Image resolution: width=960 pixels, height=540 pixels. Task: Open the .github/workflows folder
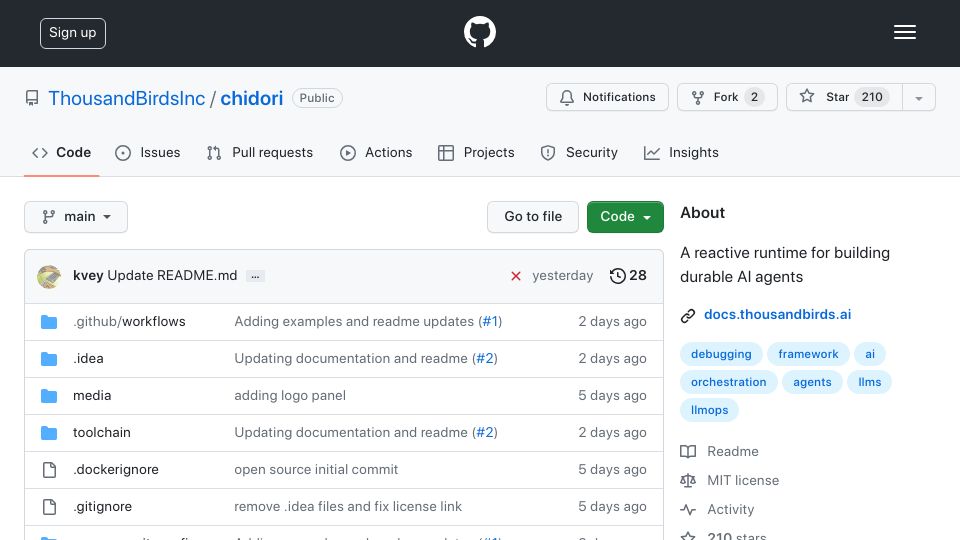(x=129, y=321)
